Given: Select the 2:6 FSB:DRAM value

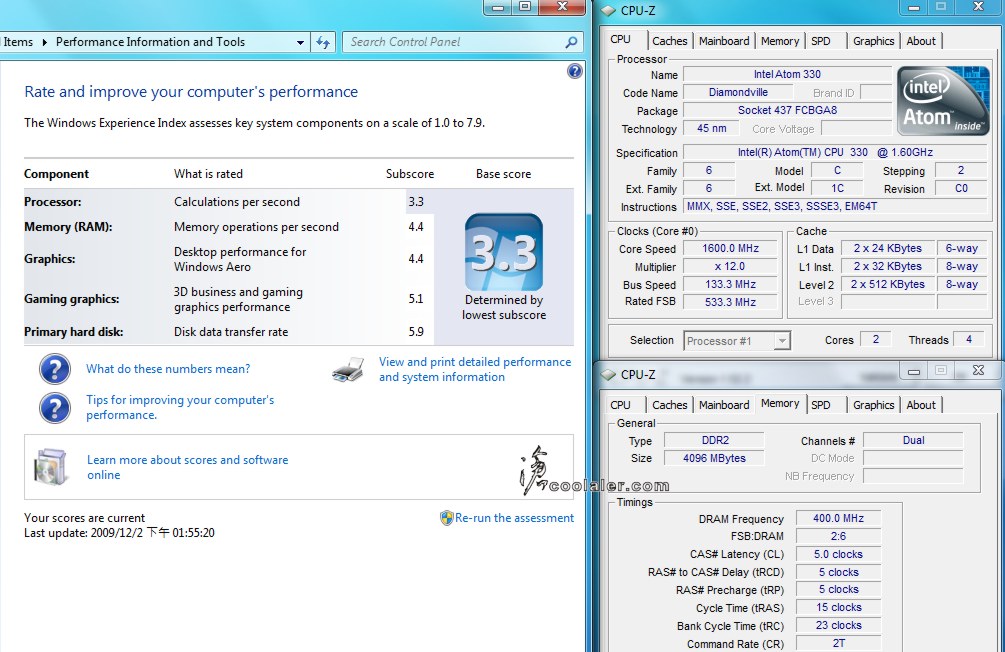Looking at the screenshot, I should point(838,537).
